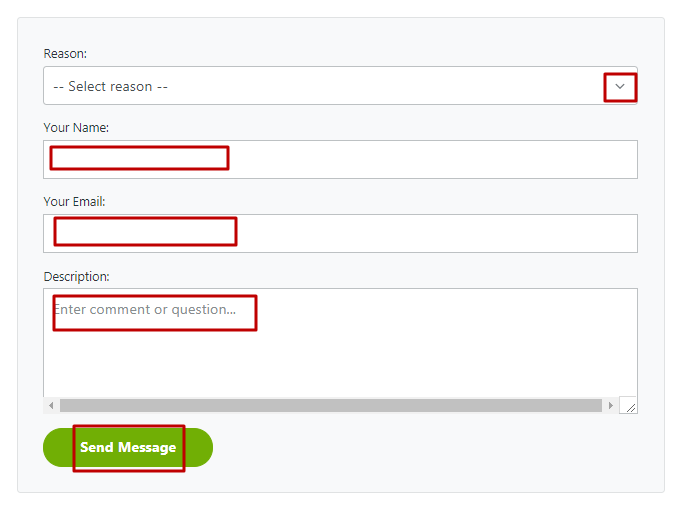Click the right end of the Your Name field
This screenshot has width=693, height=518.
(x=600, y=159)
